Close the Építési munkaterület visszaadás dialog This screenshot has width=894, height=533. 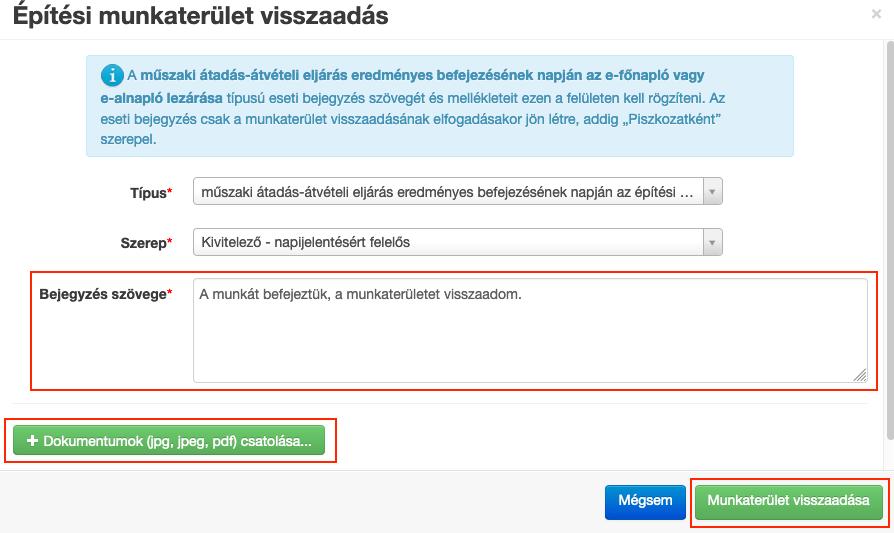(x=876, y=14)
